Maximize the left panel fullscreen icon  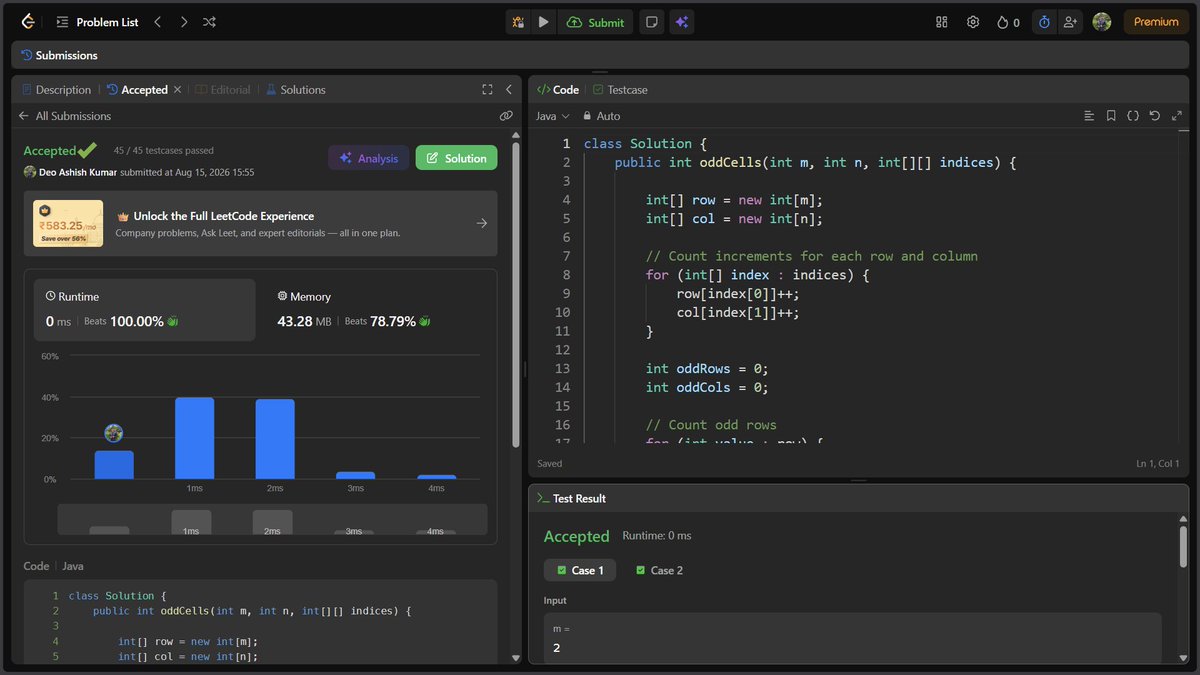tap(487, 90)
